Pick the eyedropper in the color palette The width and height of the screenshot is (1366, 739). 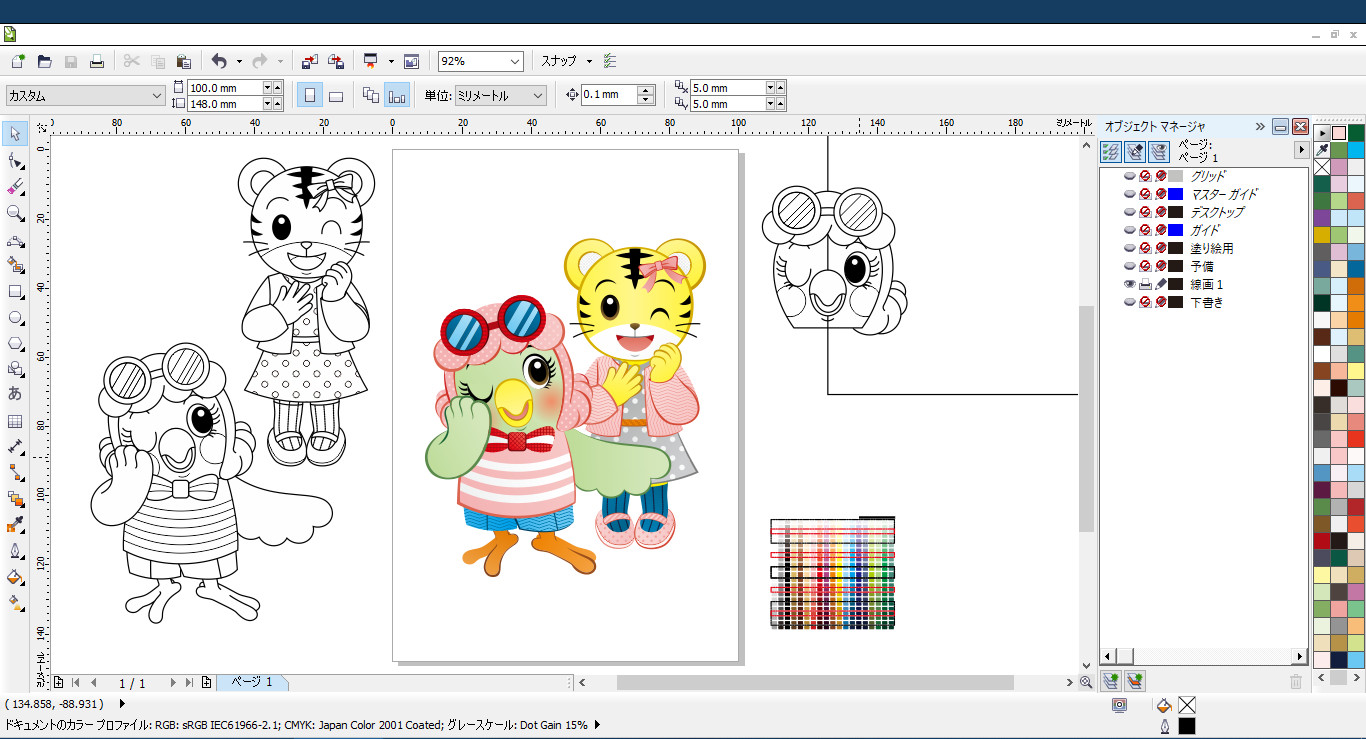click(1322, 150)
